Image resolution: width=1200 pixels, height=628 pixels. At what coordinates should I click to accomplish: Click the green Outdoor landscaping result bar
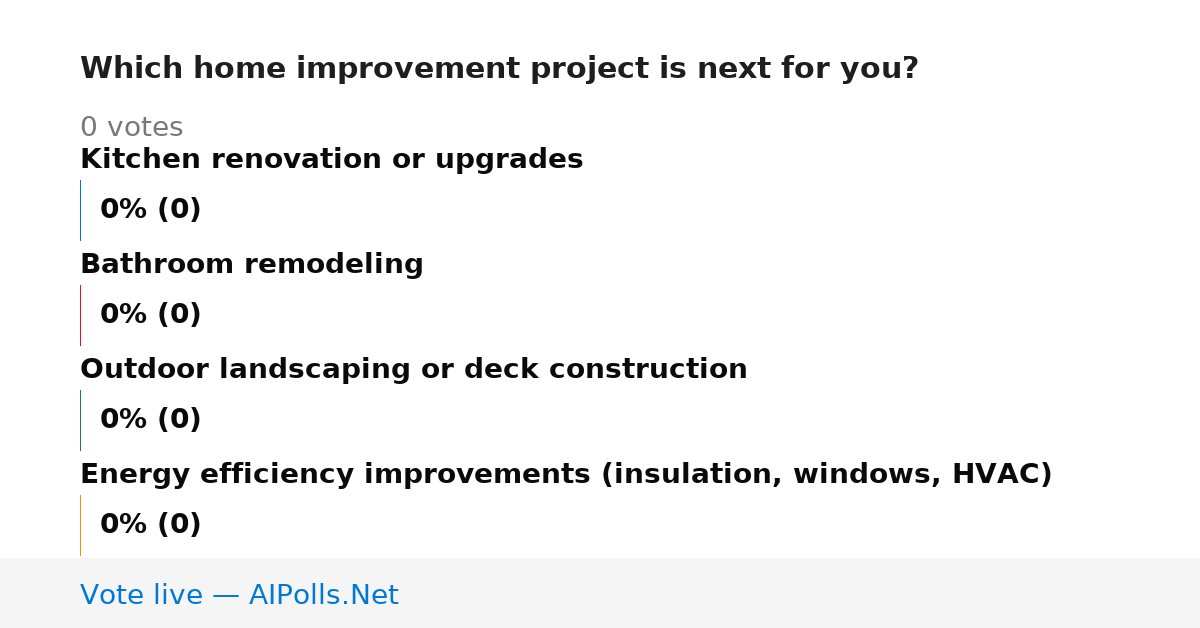81,420
